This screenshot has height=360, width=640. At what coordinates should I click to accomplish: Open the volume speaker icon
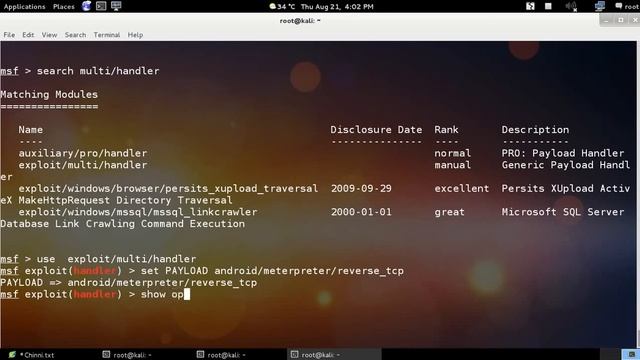point(571,6)
